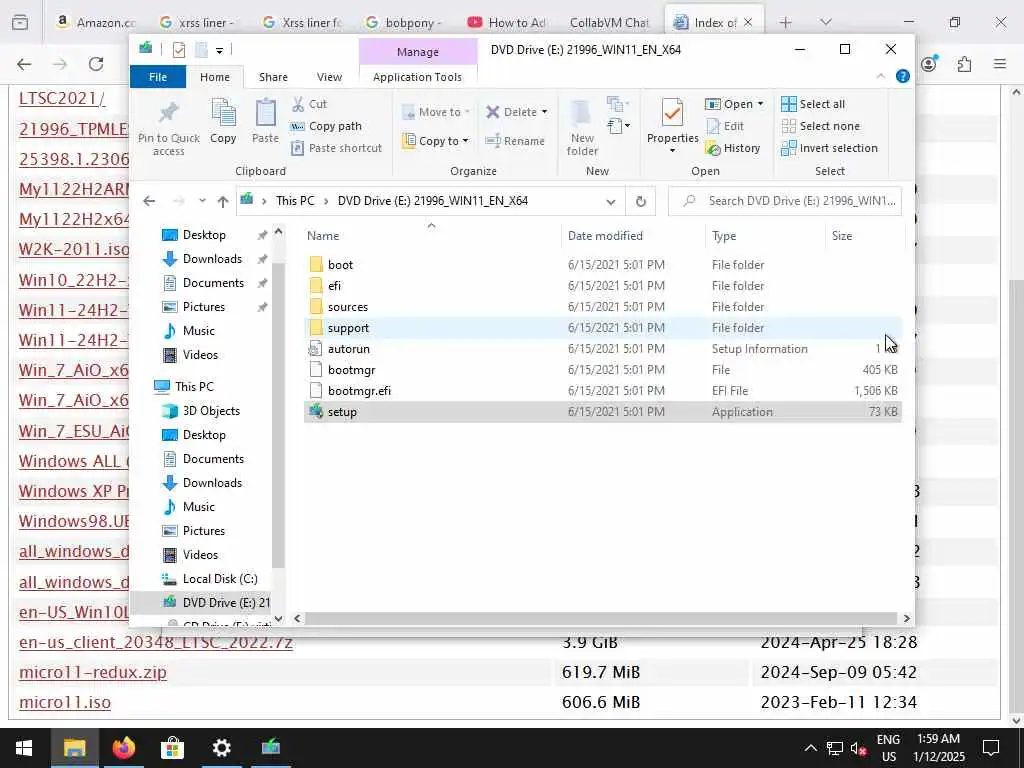1024x768 pixels.
Task: Click the Search DVD Drive field
Action: (785, 201)
